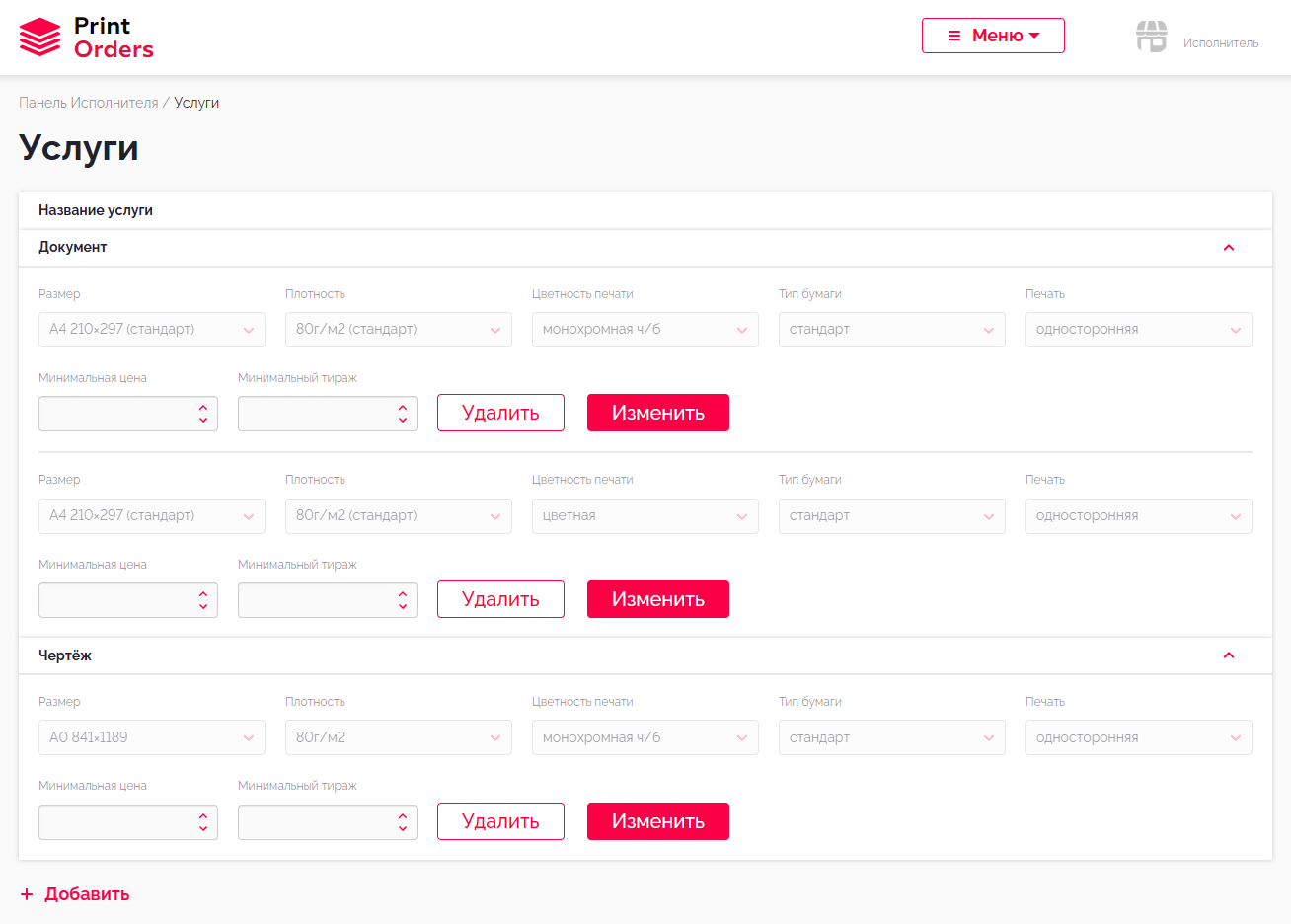The height and width of the screenshot is (924, 1291).
Task: Open Плотность dropdown showing 80г/м2 in Чертёж
Action: (398, 738)
